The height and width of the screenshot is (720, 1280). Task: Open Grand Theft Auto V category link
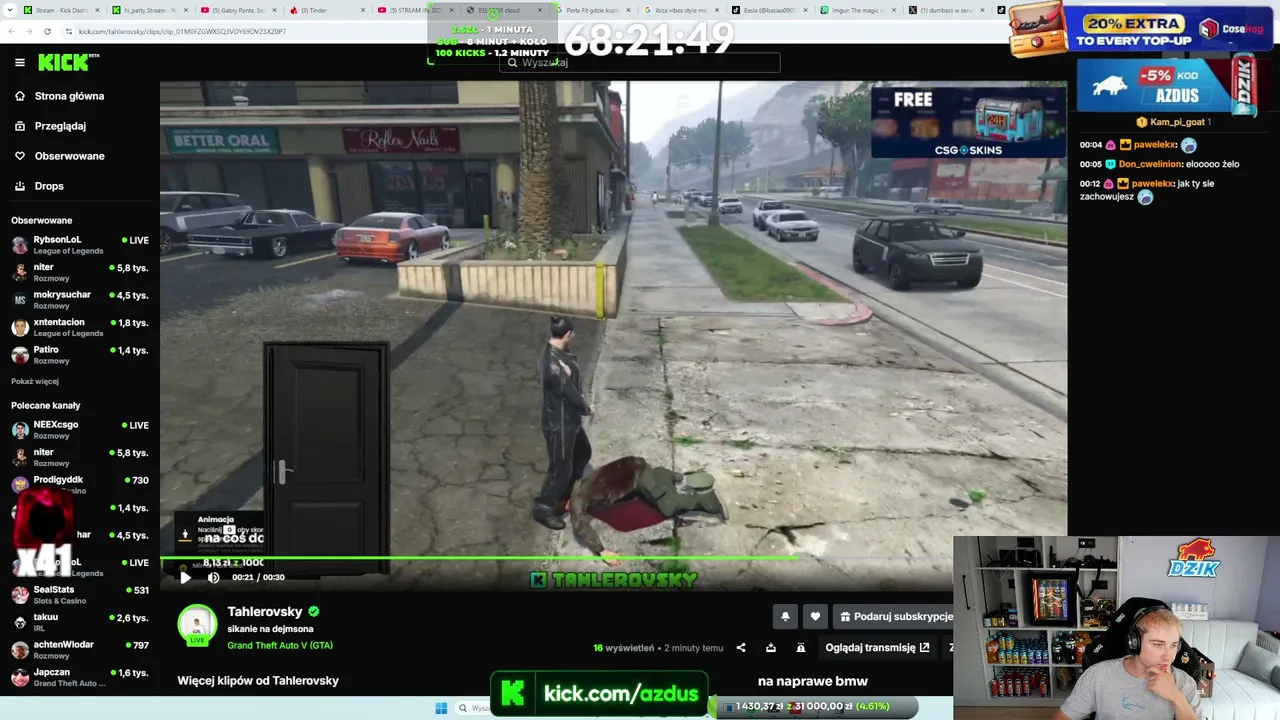pyautogui.click(x=280, y=646)
